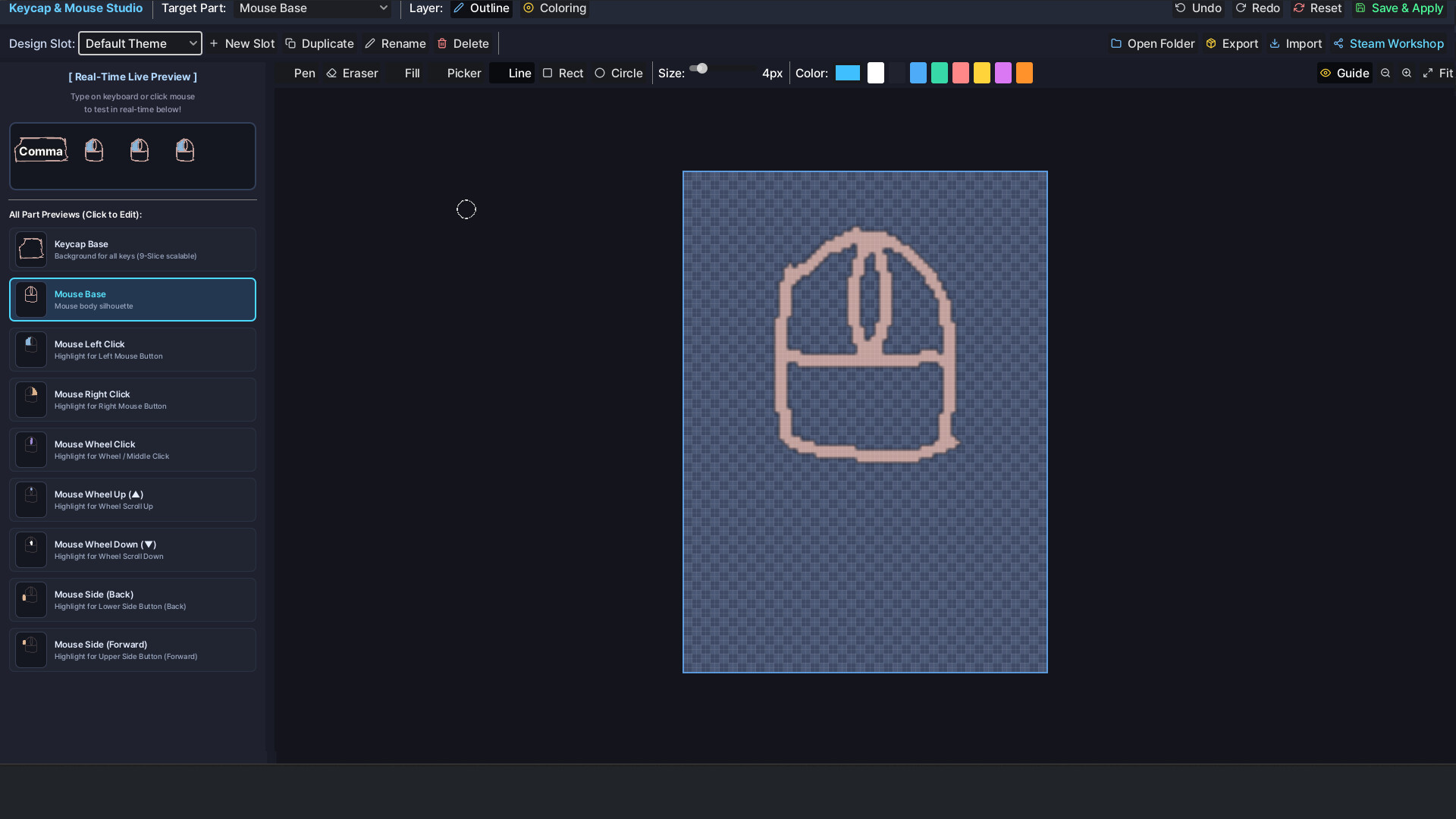Toggle the Guide overlay
This screenshot has height=819, width=1456.
point(1345,74)
